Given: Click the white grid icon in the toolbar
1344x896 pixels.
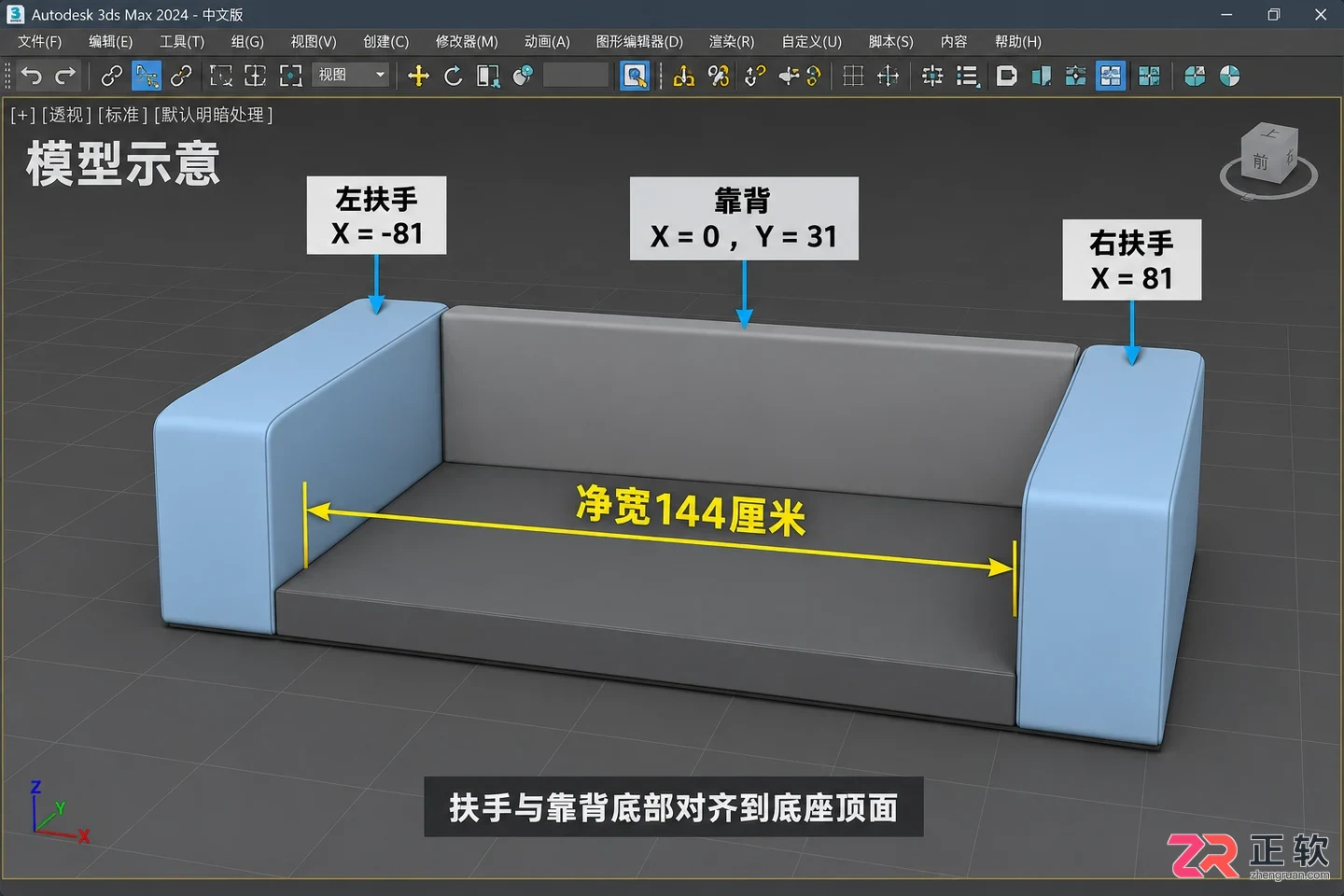Looking at the screenshot, I should pyautogui.click(x=853, y=76).
